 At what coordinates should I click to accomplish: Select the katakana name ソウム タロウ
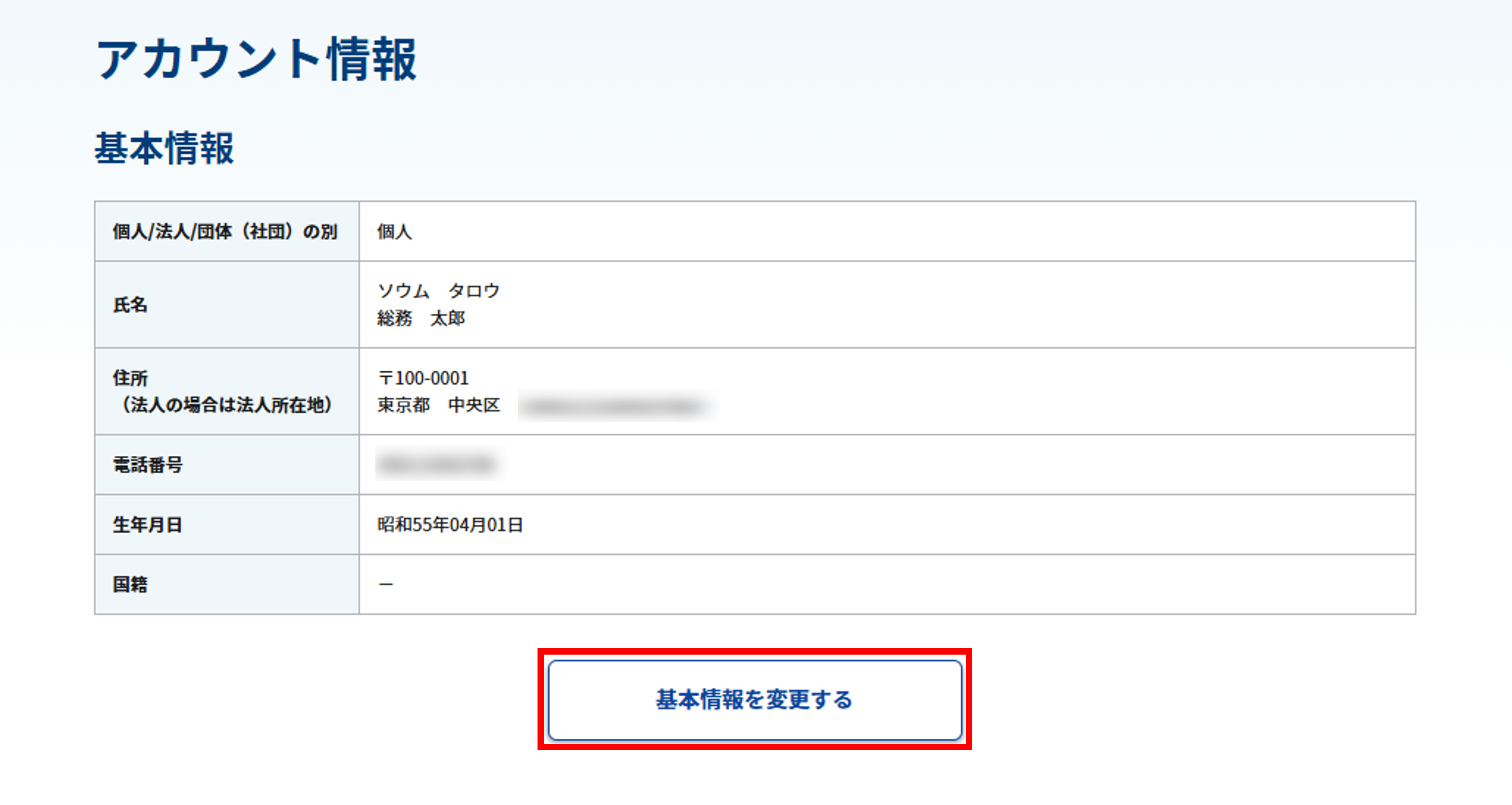tap(438, 291)
